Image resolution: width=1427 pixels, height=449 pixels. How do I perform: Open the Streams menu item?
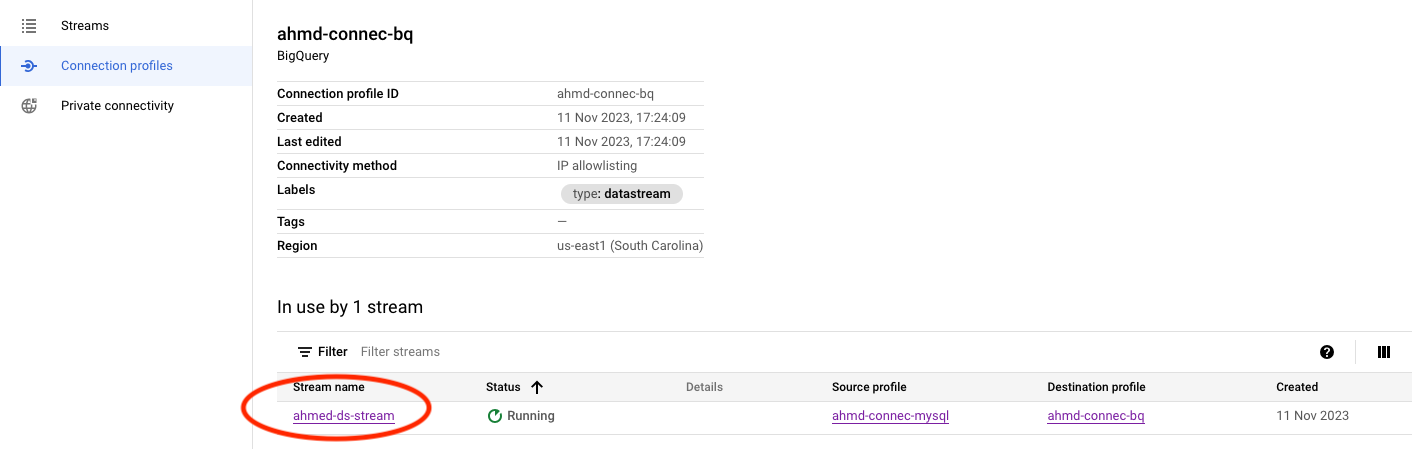(x=85, y=26)
